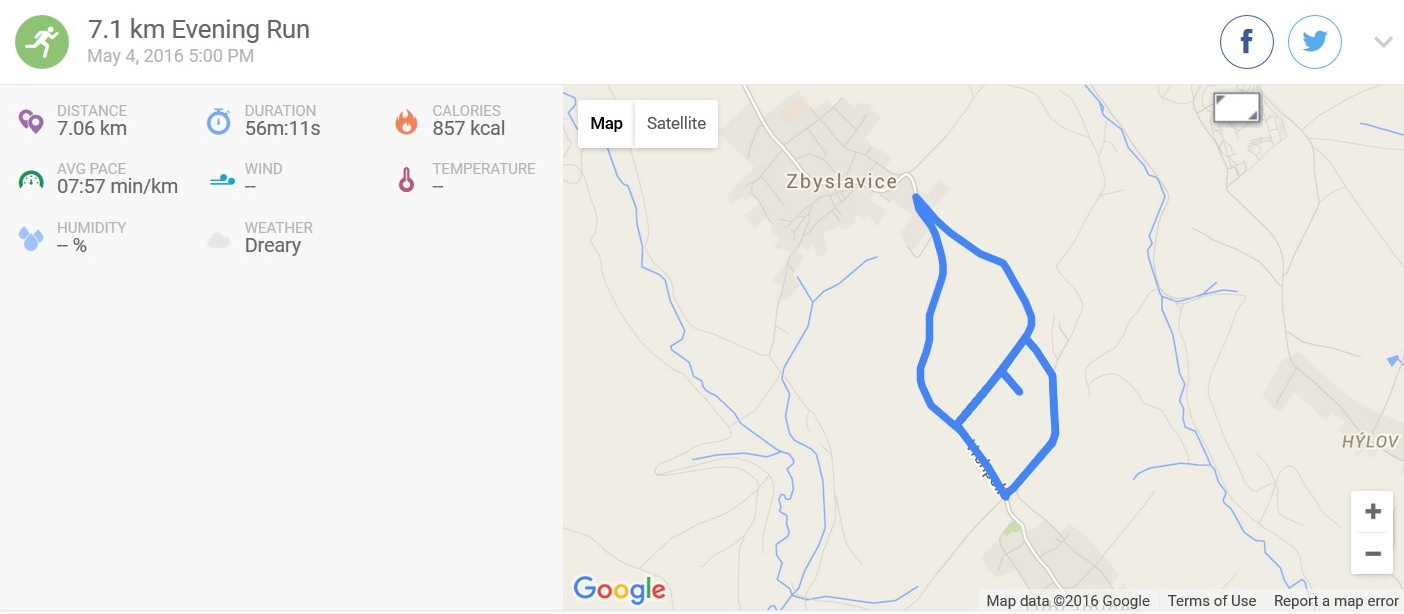The width and height of the screenshot is (1404, 614).
Task: Share the run on Twitter
Action: click(x=1315, y=42)
